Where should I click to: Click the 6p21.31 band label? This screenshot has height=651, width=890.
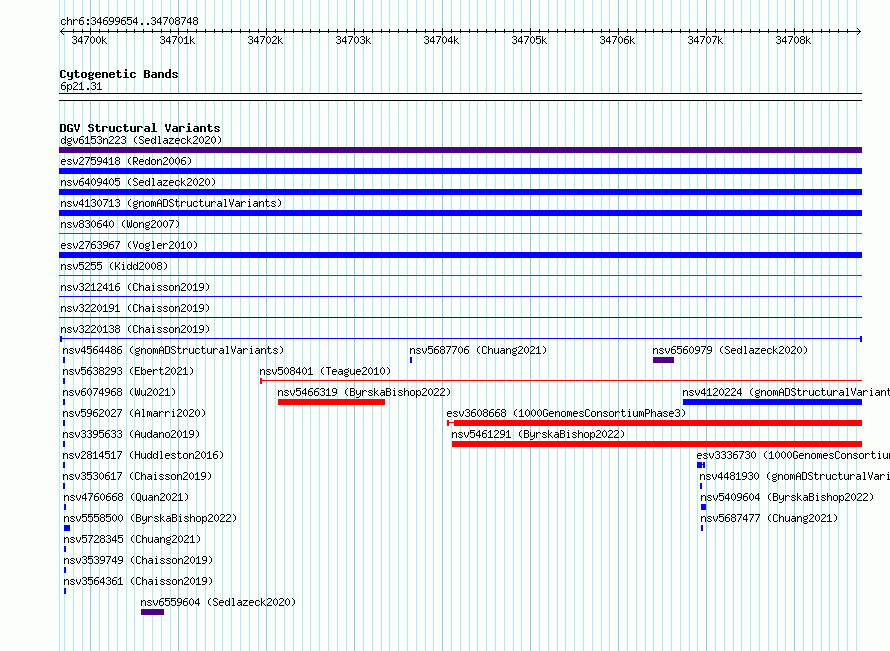point(81,86)
